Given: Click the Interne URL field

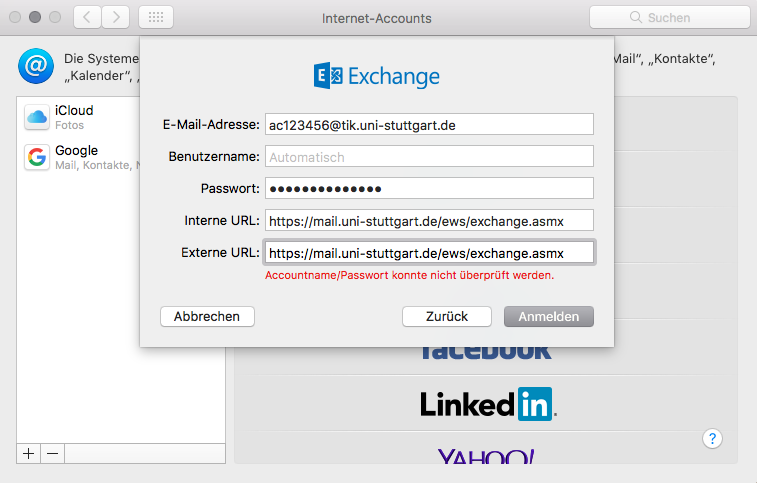Looking at the screenshot, I should [x=429, y=221].
